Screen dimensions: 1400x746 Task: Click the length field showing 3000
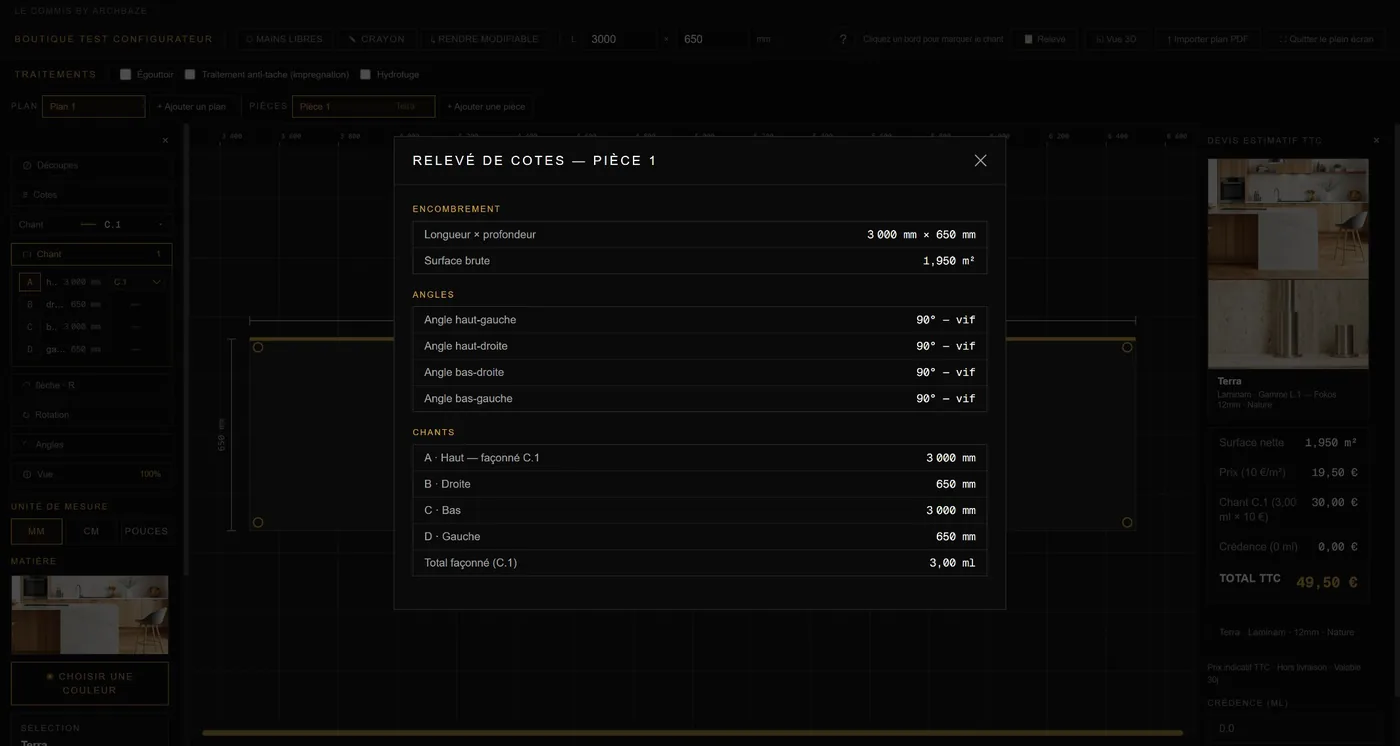[x=620, y=39]
